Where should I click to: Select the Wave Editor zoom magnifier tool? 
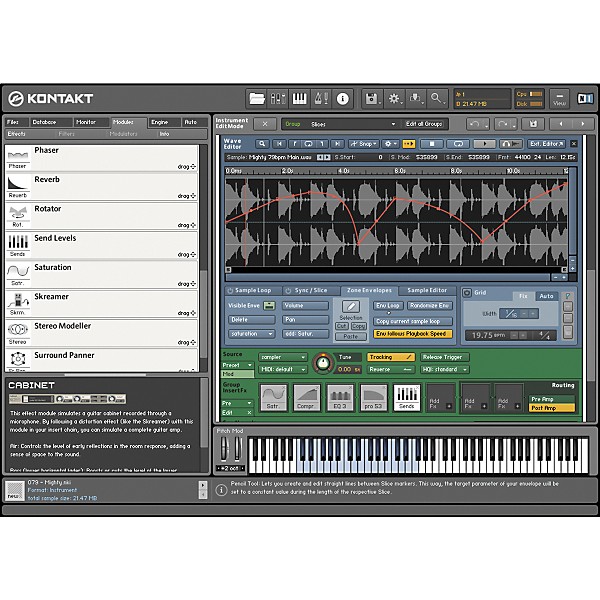point(262,144)
